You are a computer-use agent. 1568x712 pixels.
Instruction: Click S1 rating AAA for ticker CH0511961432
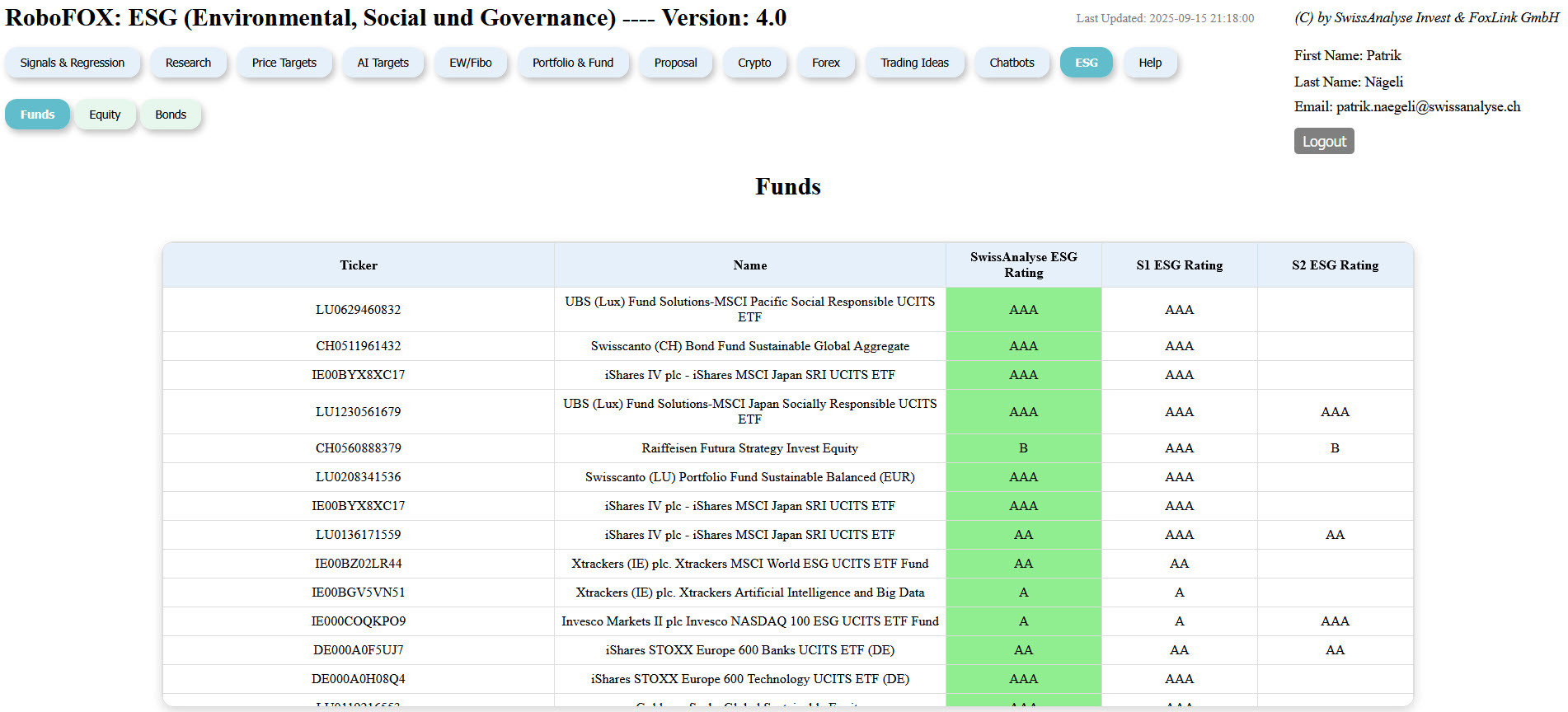coord(1180,346)
